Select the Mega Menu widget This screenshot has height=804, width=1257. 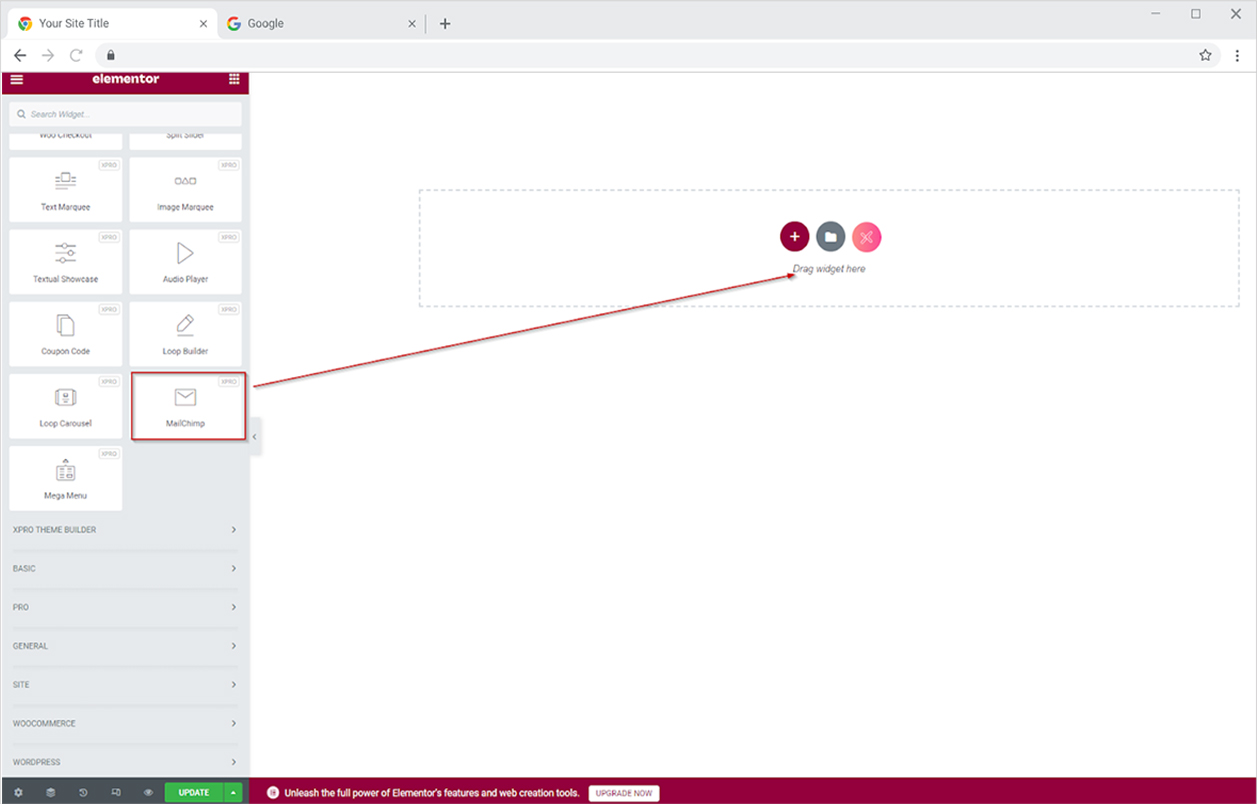click(66, 478)
